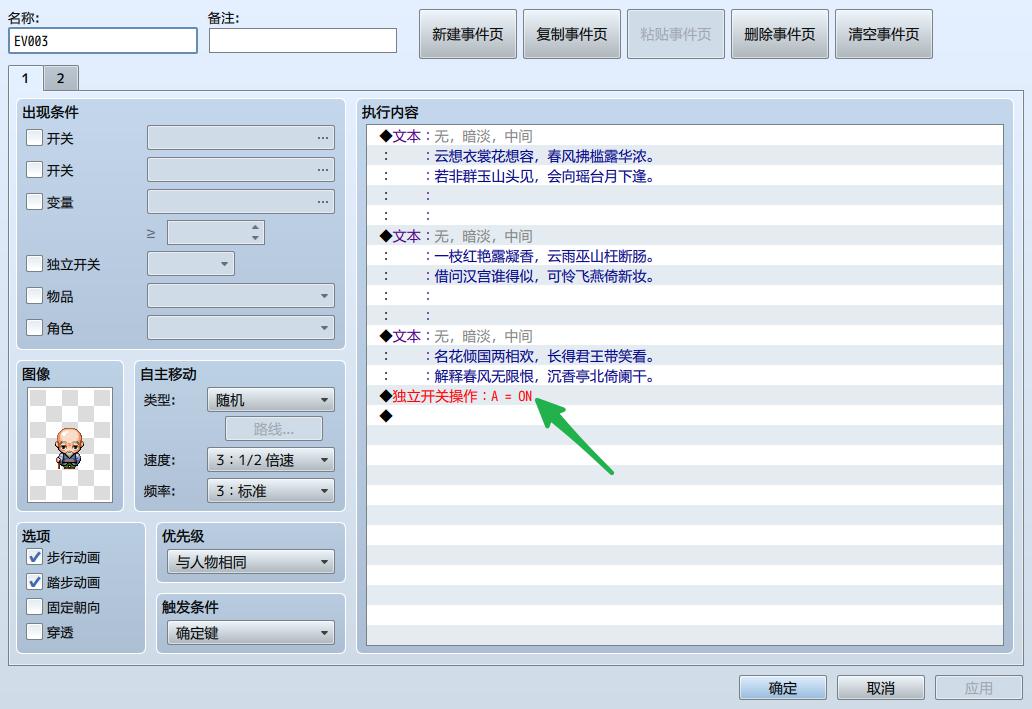Open the second 开关 selector ellipsis field
The height and width of the screenshot is (709, 1032).
point(241,169)
